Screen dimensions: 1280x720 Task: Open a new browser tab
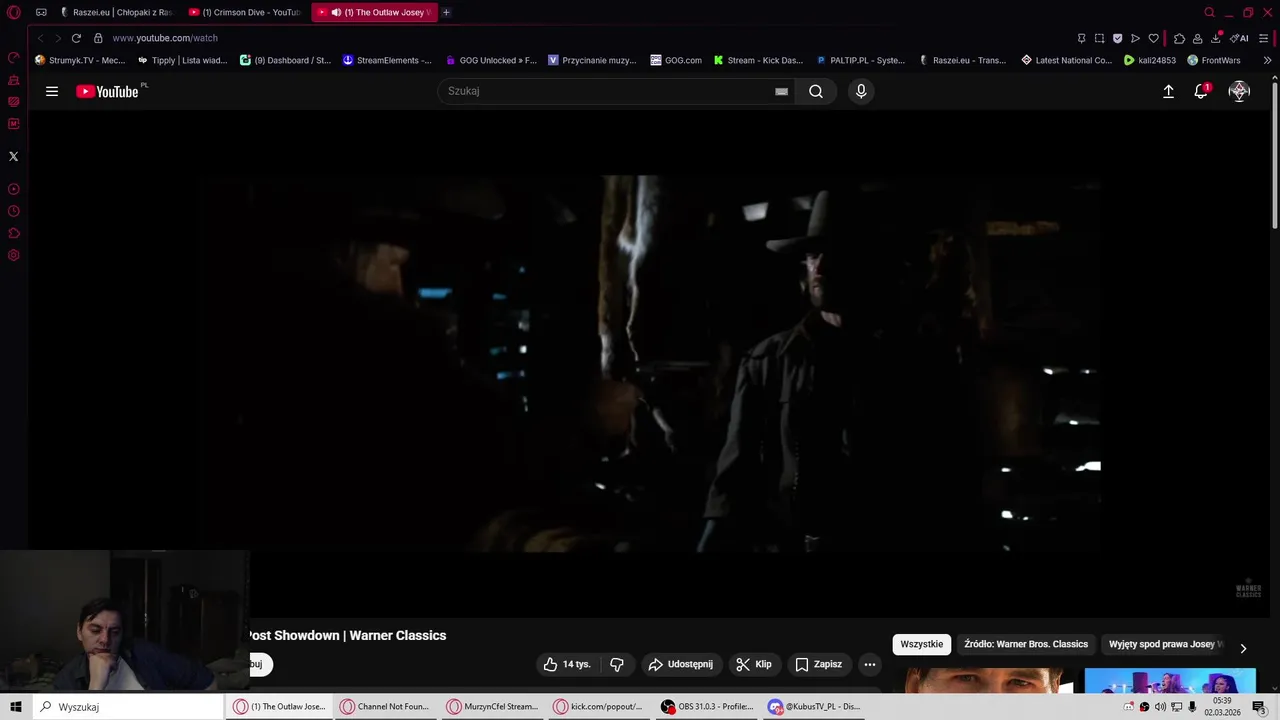click(x=446, y=12)
